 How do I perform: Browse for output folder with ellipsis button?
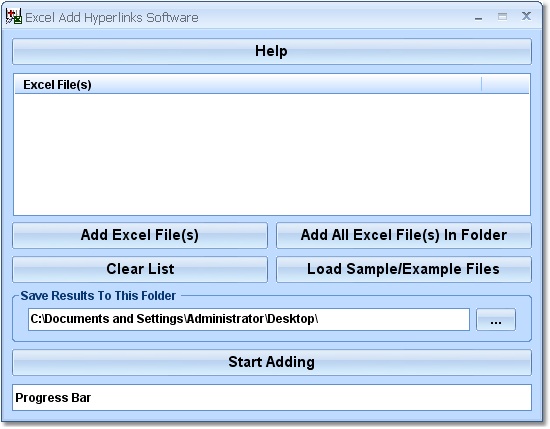coord(496,320)
